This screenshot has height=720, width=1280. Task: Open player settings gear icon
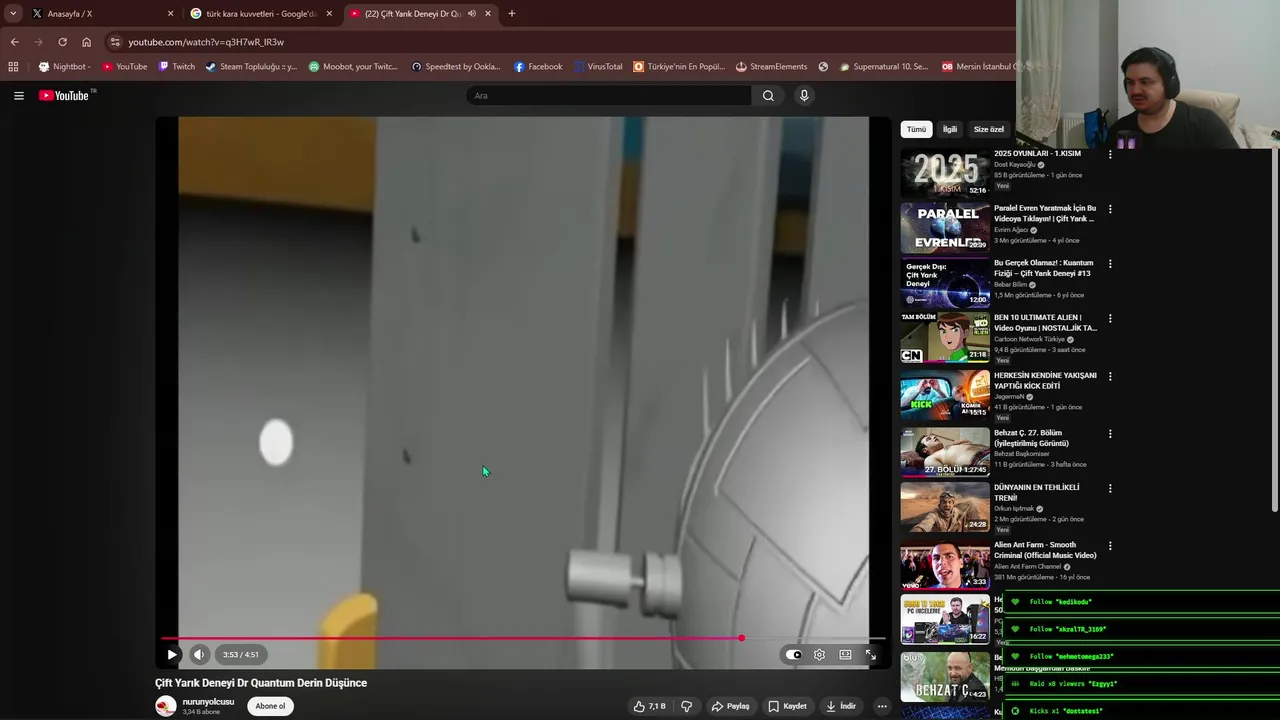click(819, 655)
